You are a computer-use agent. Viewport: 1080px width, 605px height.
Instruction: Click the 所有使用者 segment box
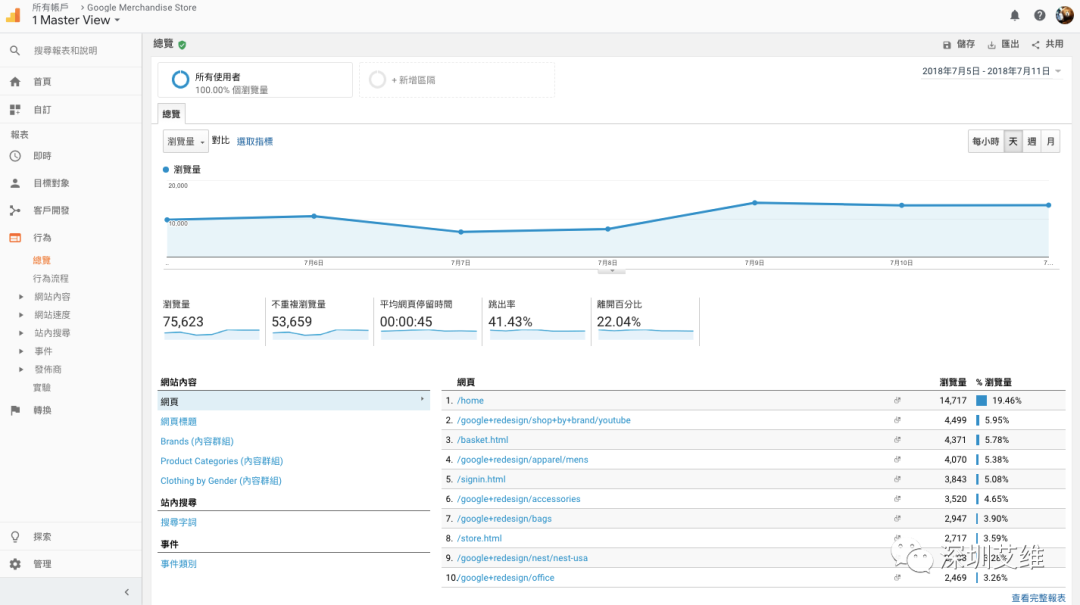(255, 81)
